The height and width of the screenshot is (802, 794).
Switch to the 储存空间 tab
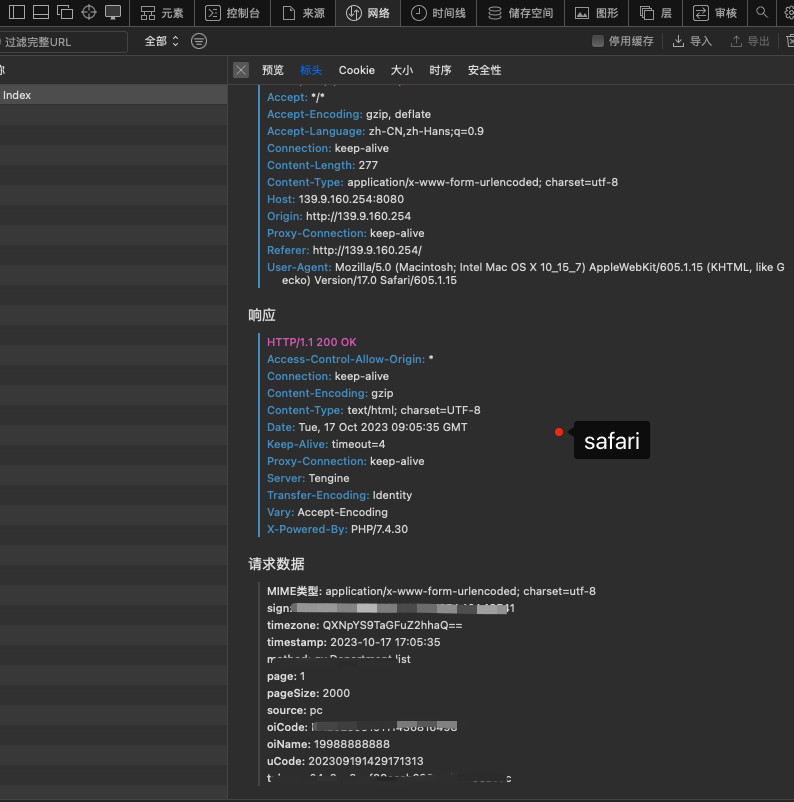(x=520, y=13)
